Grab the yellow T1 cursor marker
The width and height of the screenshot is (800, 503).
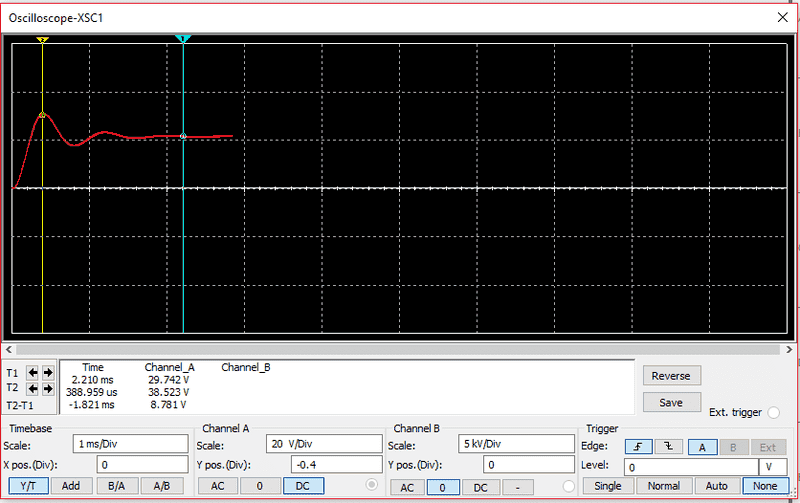pos(42,40)
